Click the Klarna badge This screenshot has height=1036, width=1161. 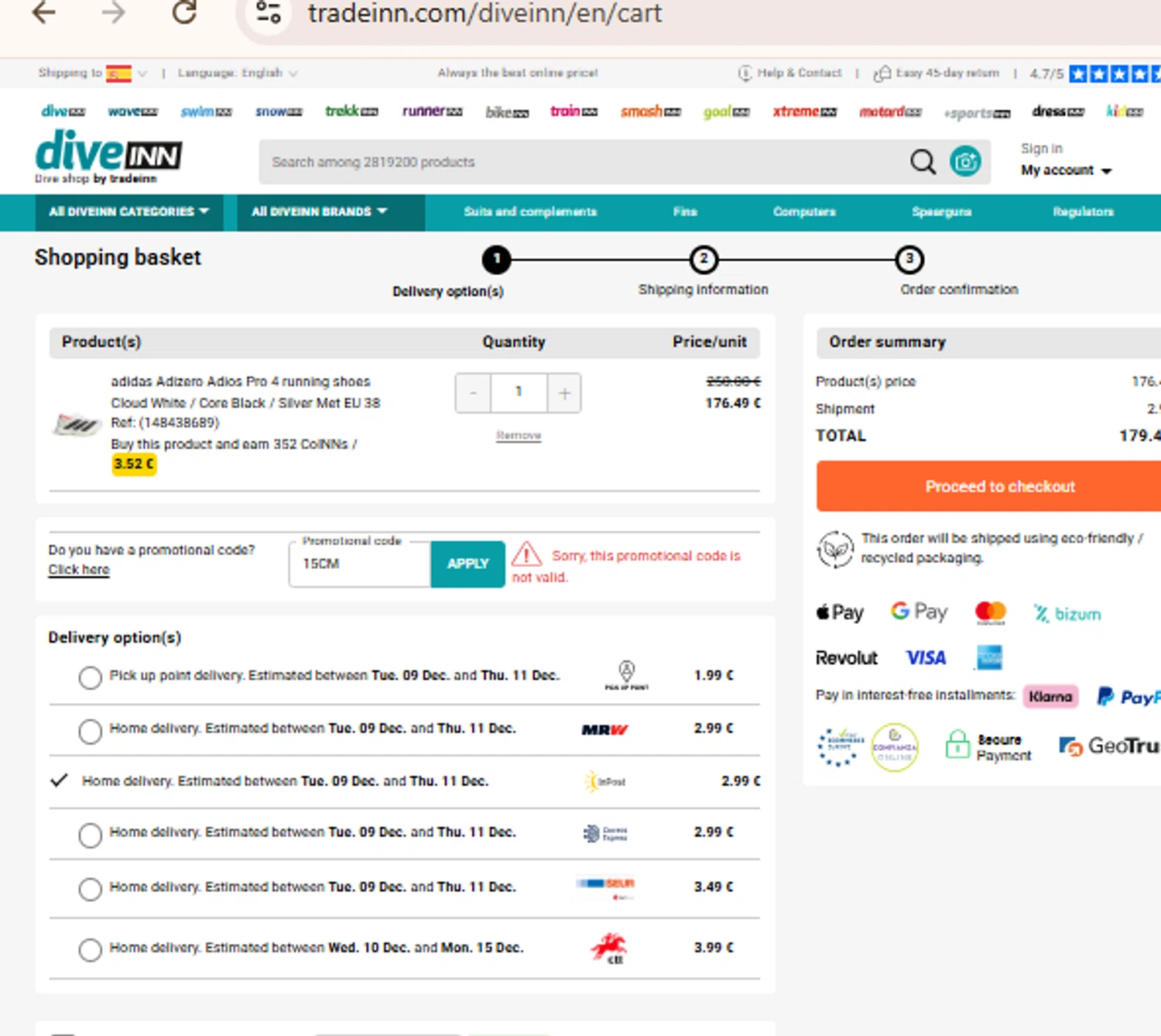(1050, 697)
